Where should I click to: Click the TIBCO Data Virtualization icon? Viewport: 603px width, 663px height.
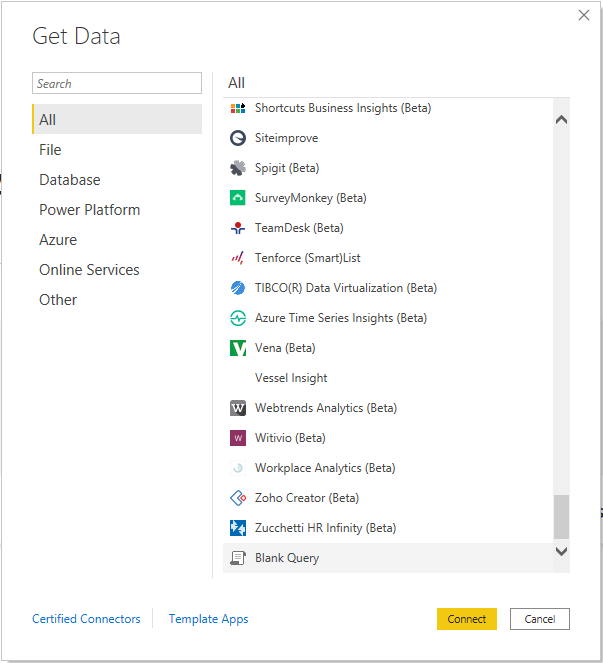pyautogui.click(x=238, y=288)
